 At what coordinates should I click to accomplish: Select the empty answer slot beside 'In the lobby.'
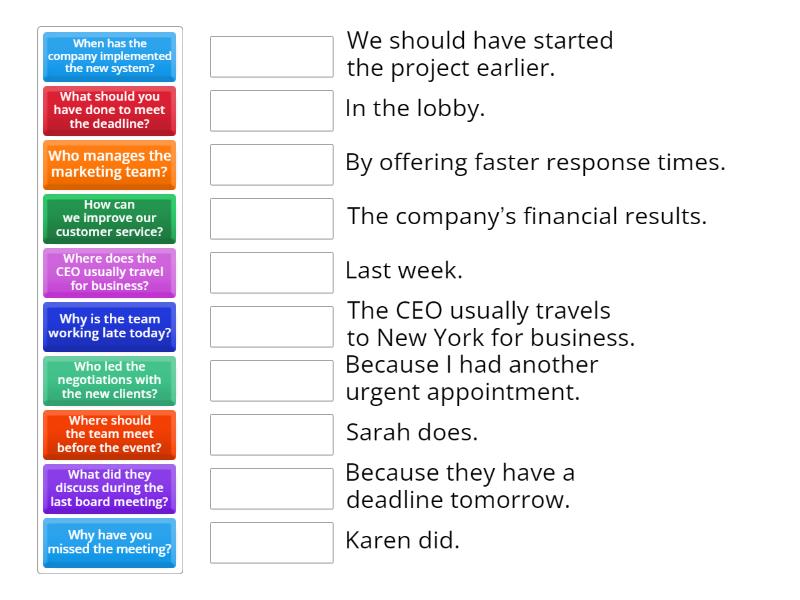click(x=272, y=110)
